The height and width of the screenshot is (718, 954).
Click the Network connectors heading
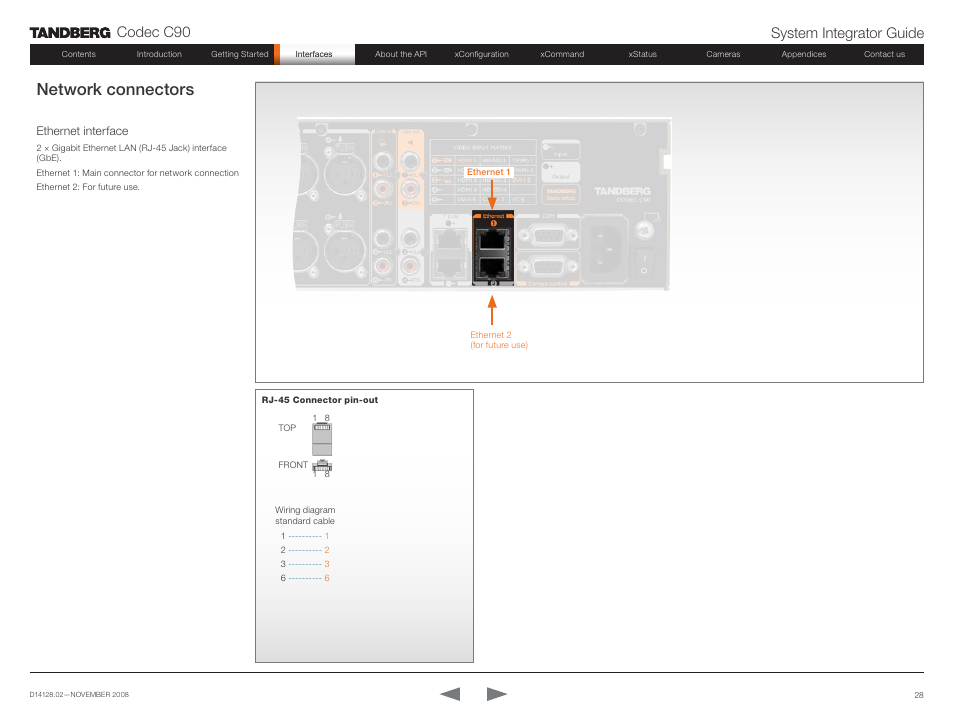coord(115,89)
